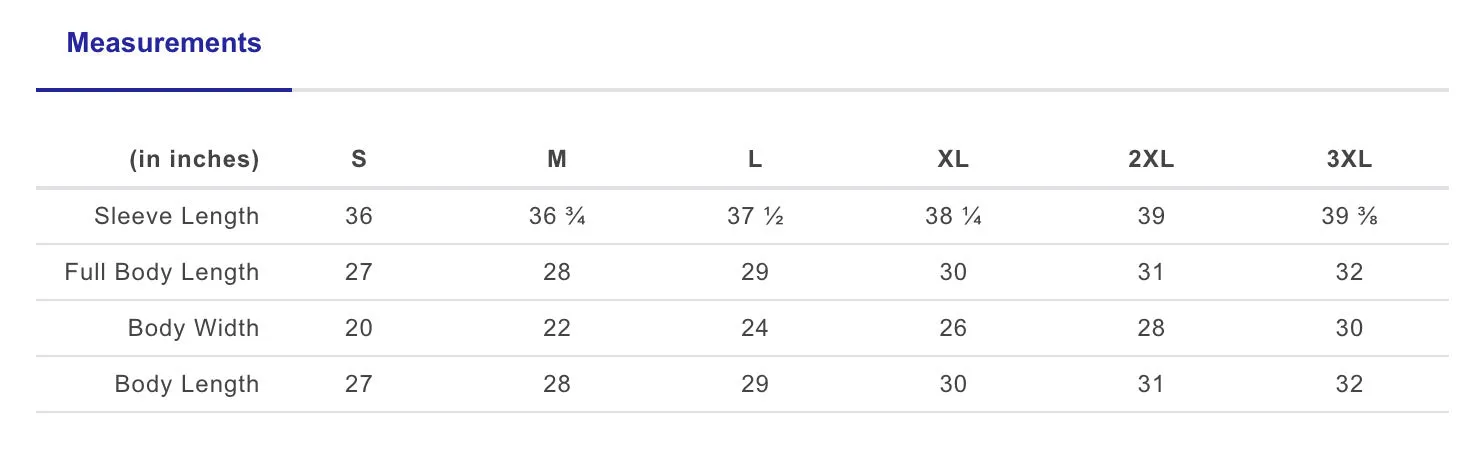This screenshot has height=460, width=1480.
Task: Select the 3XL size column header
Action: (x=1349, y=160)
